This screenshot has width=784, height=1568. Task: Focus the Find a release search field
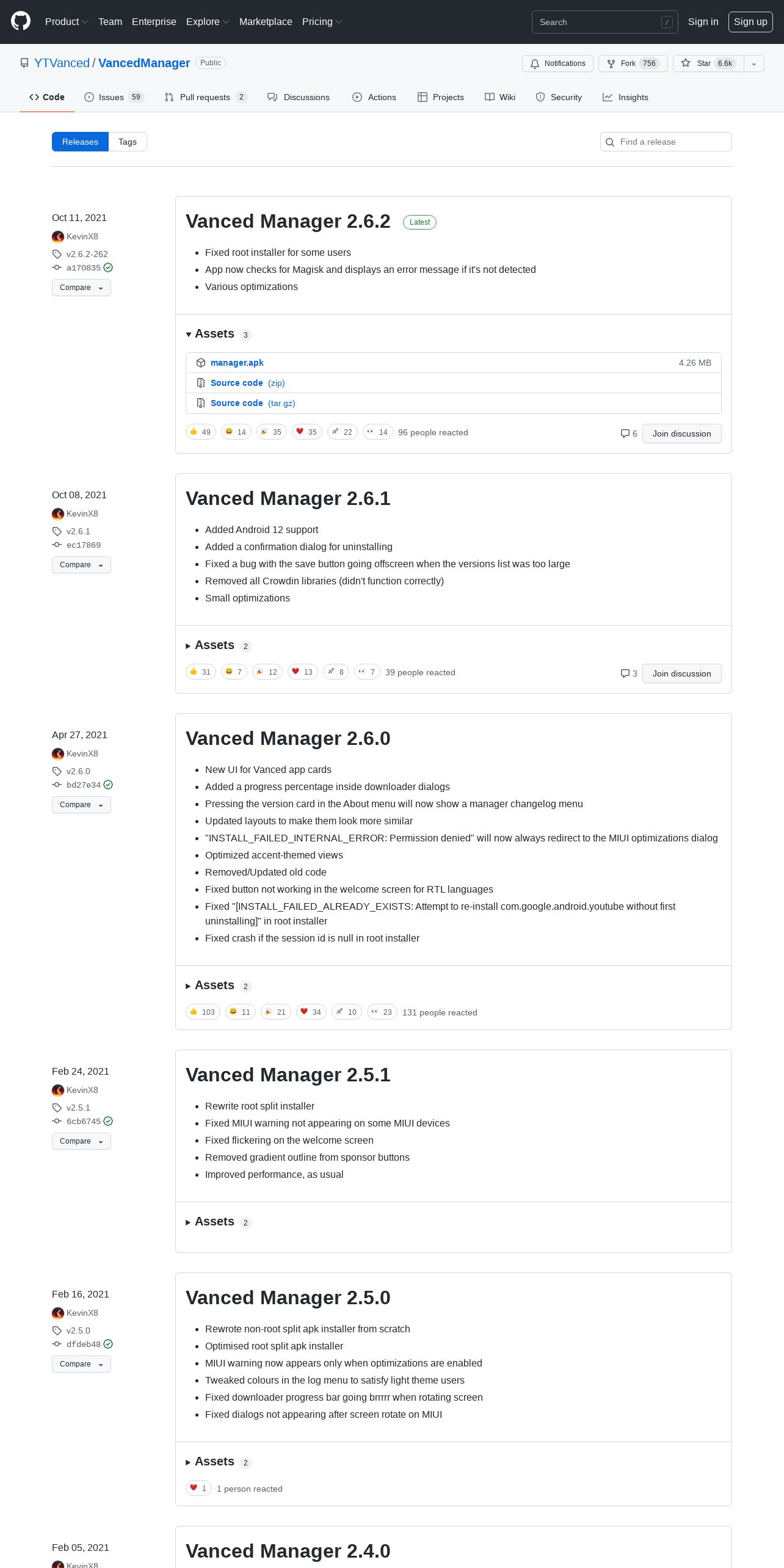point(666,142)
